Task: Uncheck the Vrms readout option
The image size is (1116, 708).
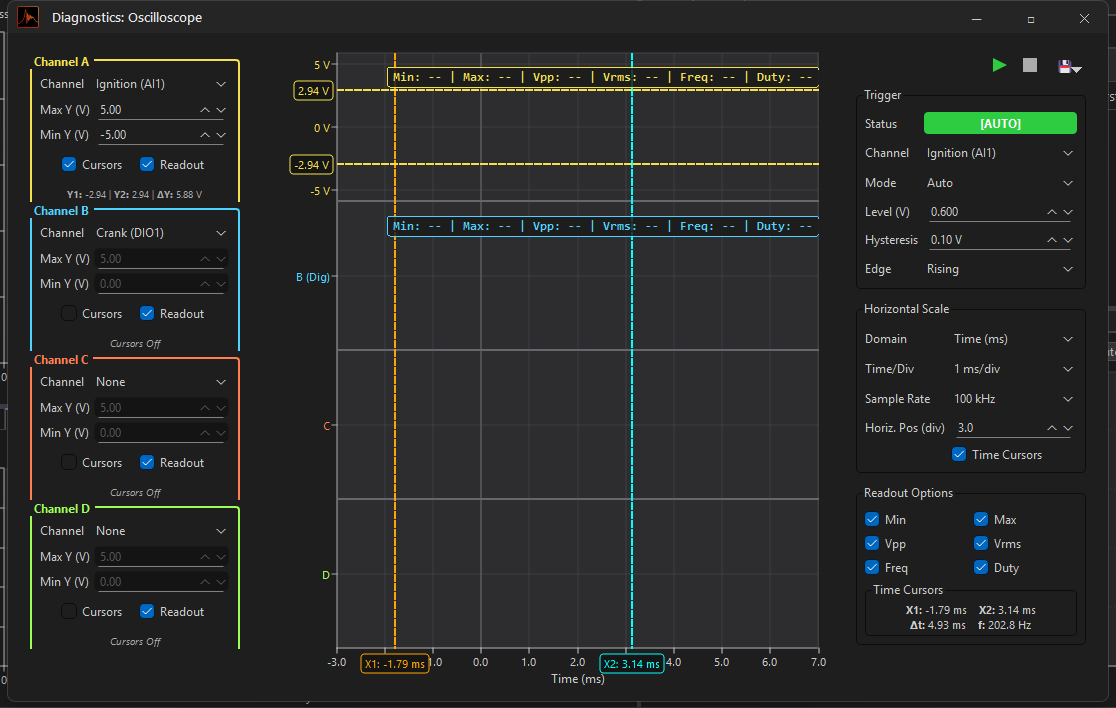Action: click(981, 544)
